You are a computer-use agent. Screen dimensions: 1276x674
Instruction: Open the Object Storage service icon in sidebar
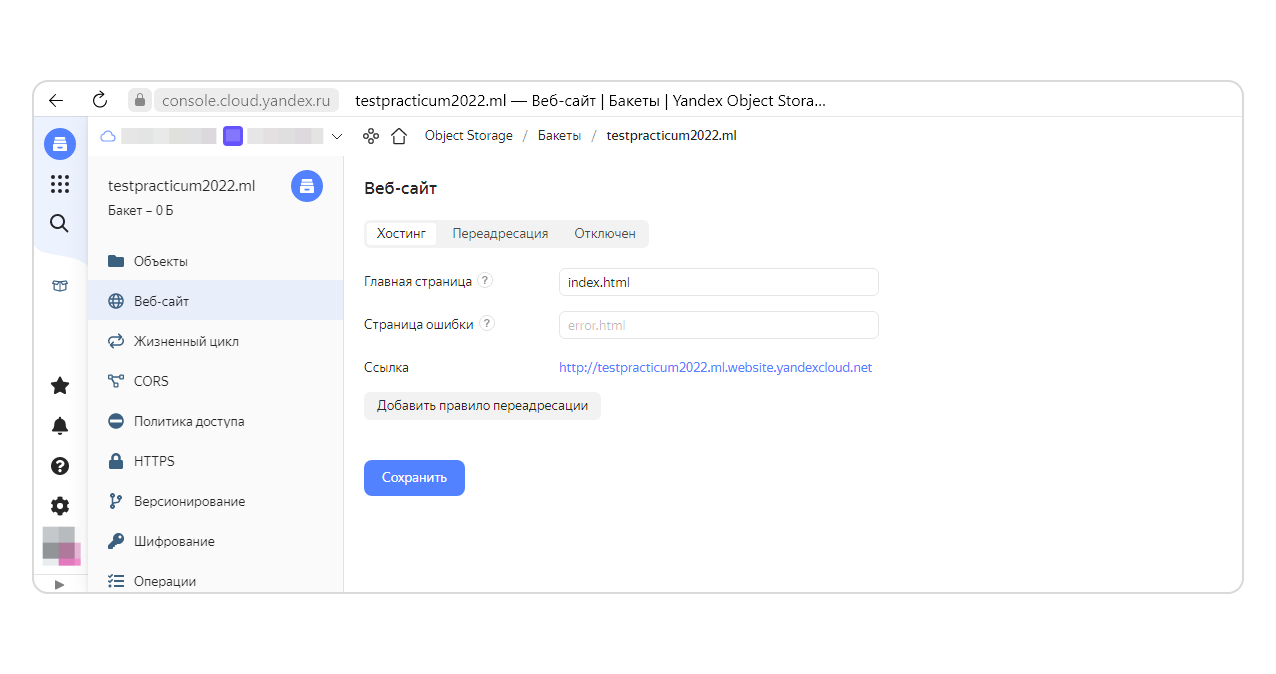tap(60, 144)
